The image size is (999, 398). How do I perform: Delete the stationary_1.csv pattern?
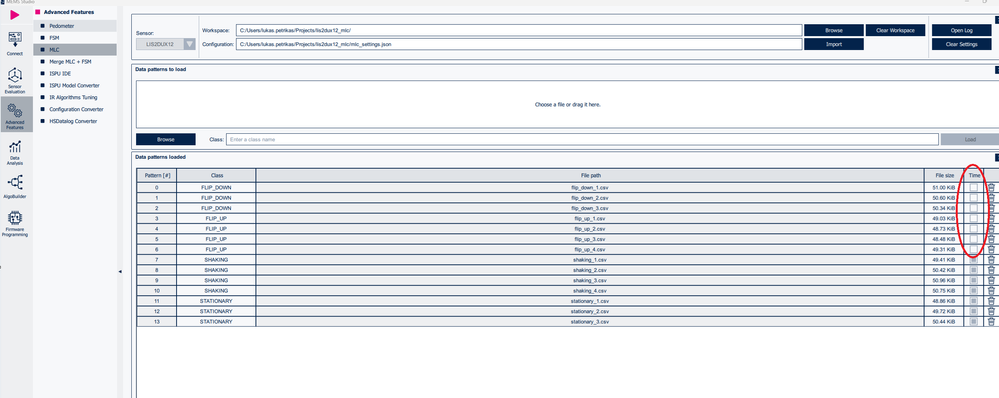pyautogui.click(x=991, y=301)
